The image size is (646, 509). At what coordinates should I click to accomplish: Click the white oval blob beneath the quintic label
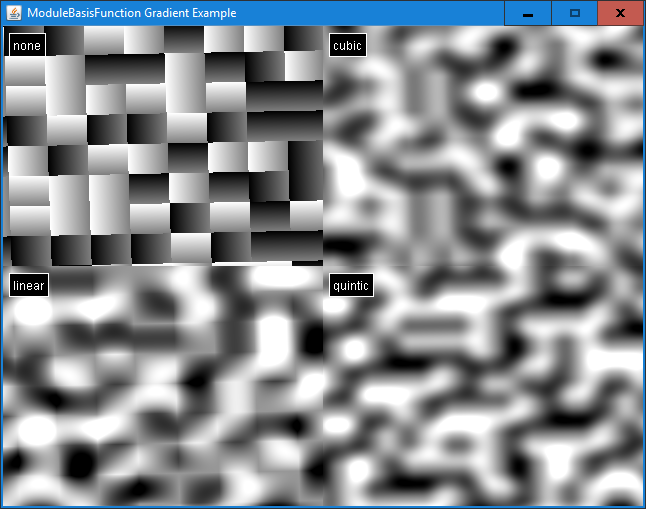click(x=353, y=350)
